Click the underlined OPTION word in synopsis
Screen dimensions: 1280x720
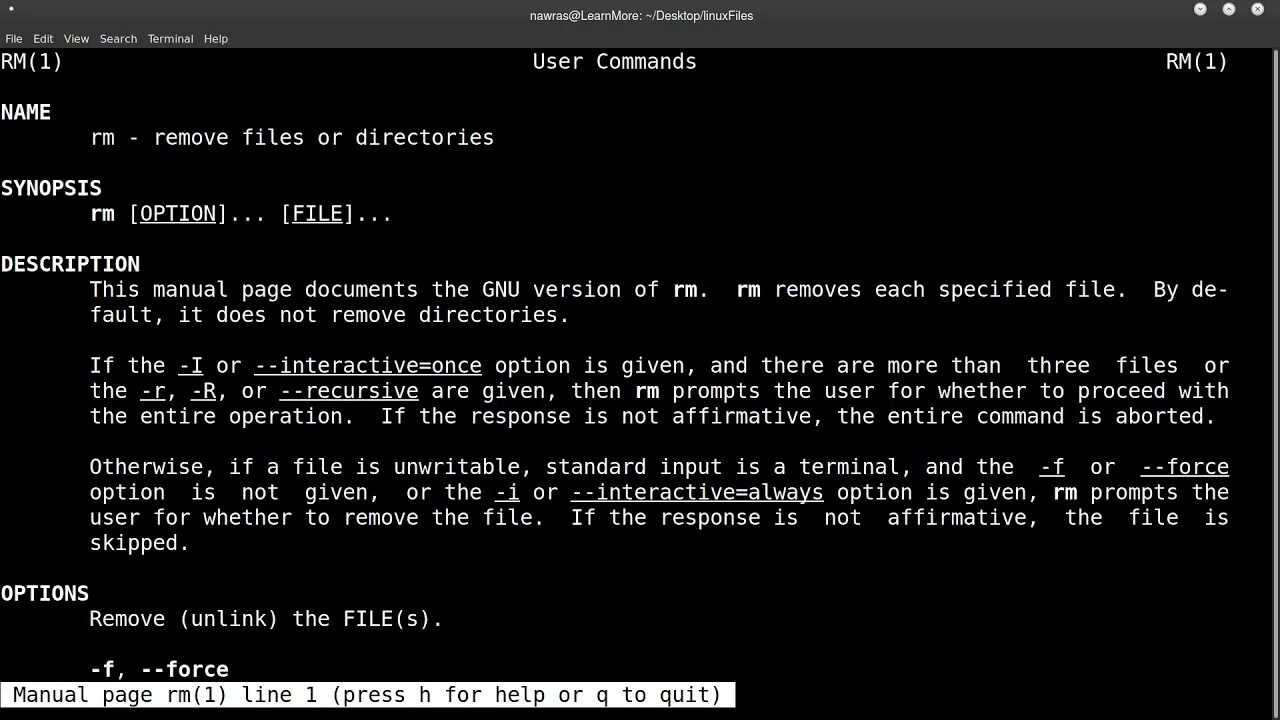[178, 213]
